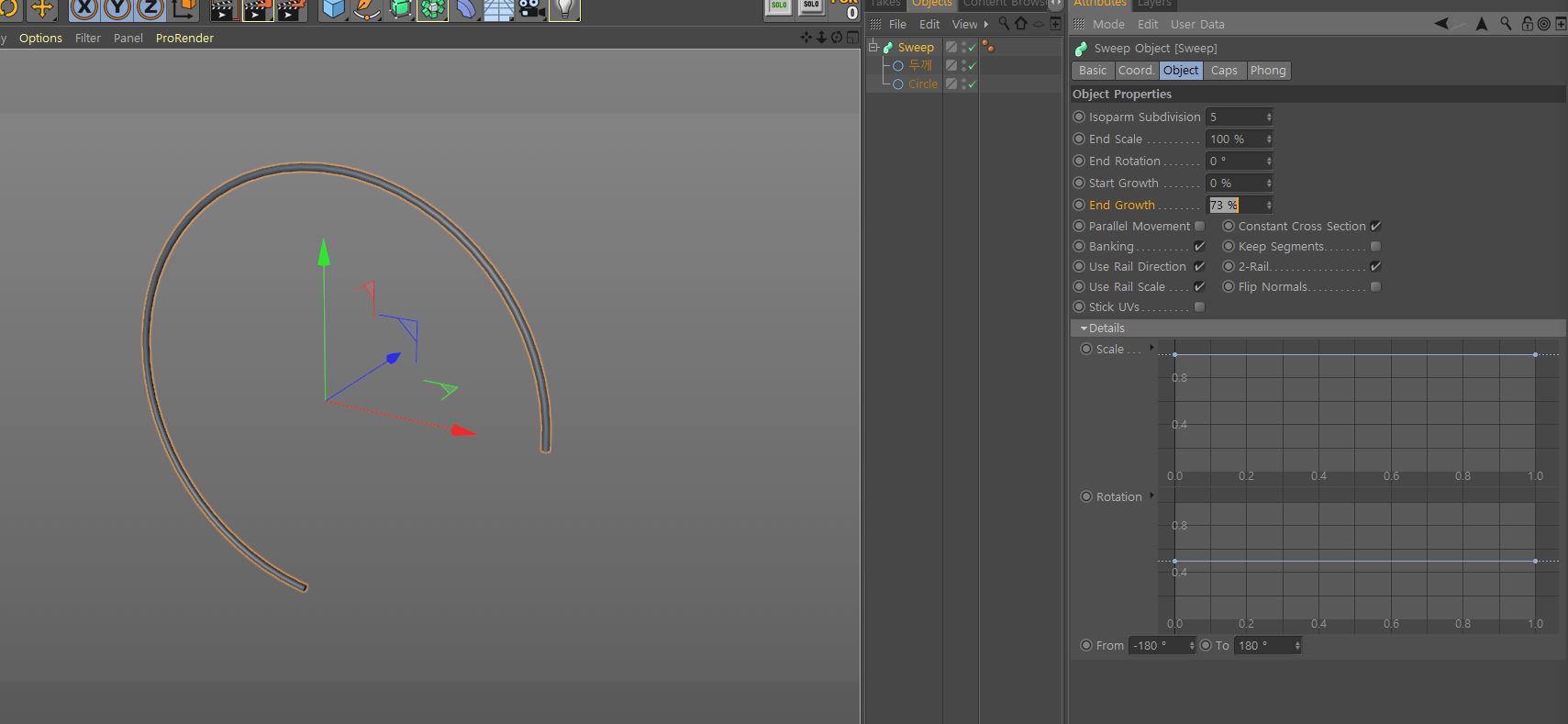Collapse the Details section
Screen dimensions: 1568x724
click(x=1084, y=328)
